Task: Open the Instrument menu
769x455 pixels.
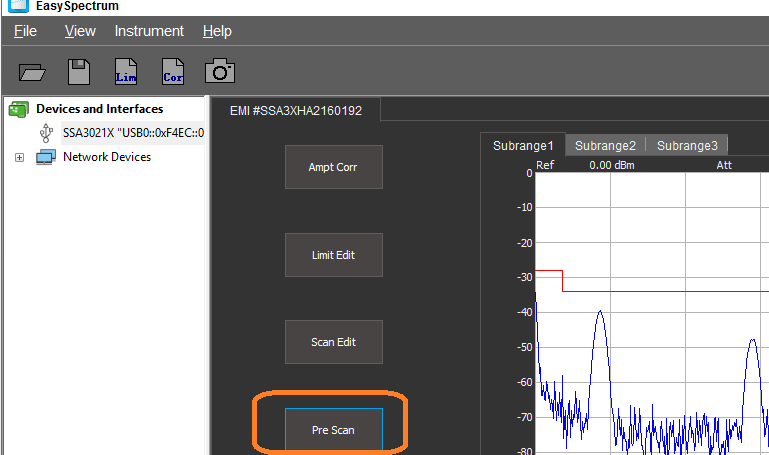Action: pyautogui.click(x=149, y=31)
